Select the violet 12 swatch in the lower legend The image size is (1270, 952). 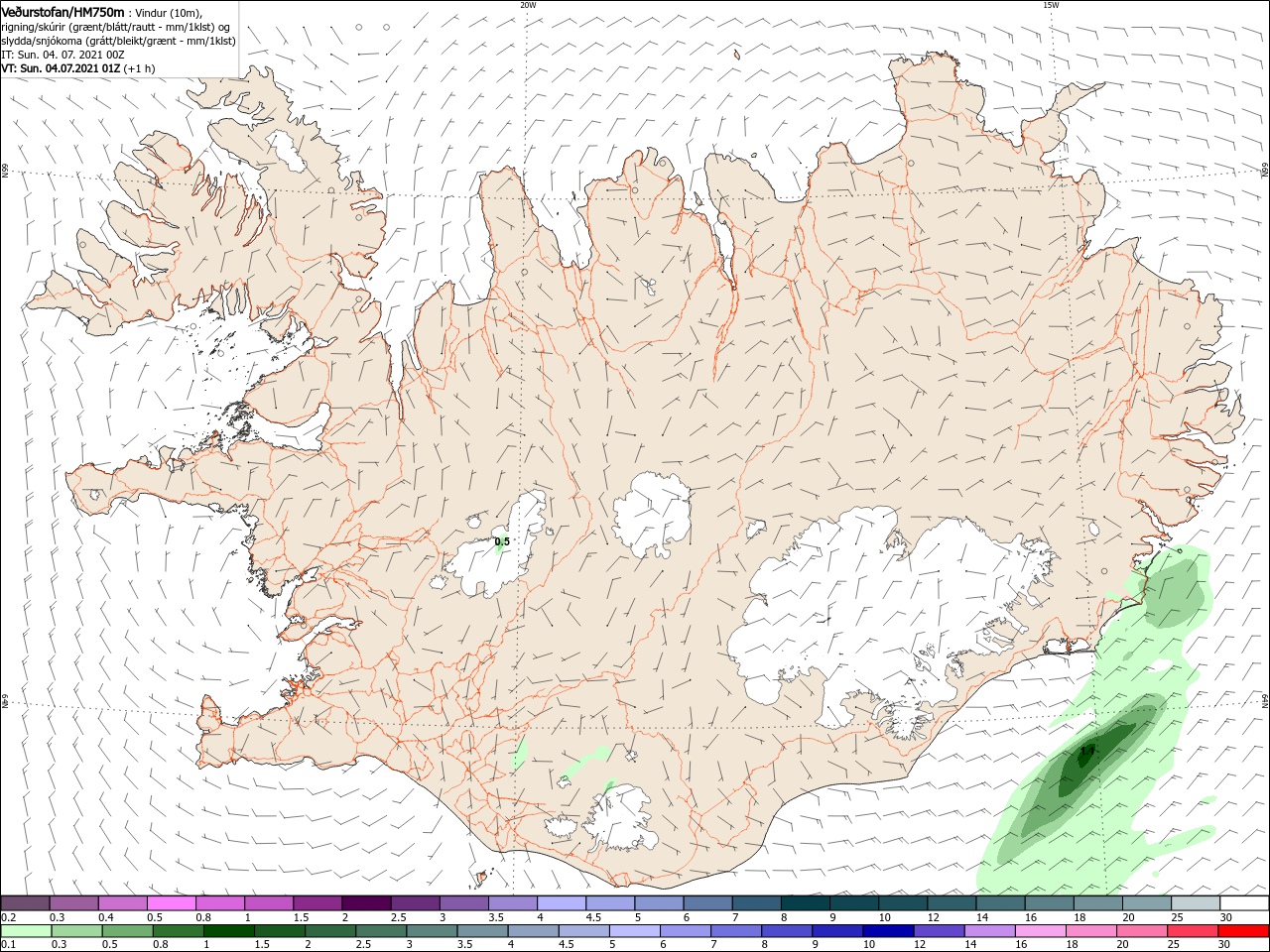click(x=940, y=932)
